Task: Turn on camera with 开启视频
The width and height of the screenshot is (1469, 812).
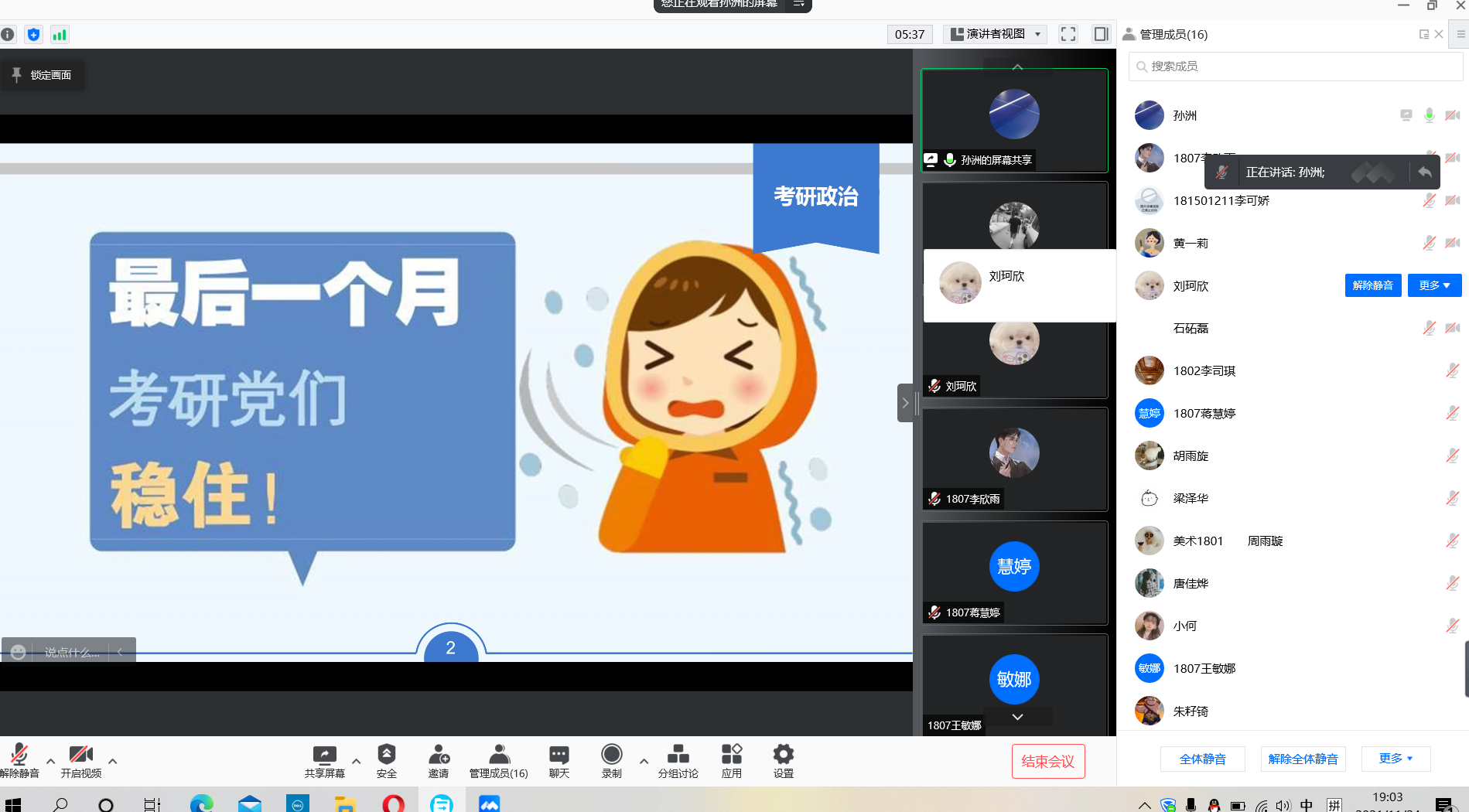Action: pos(80,755)
